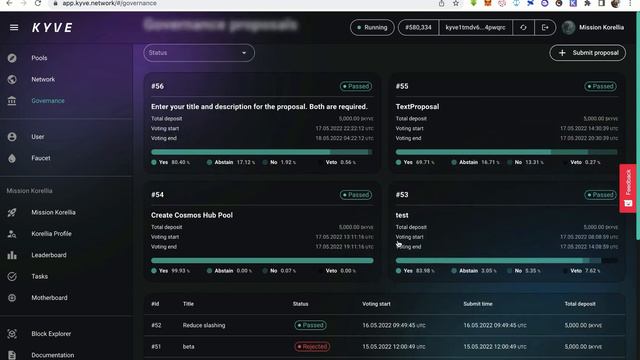Click the Submit time column header
Image resolution: width=640 pixels, height=360 pixels.
pyautogui.click(x=478, y=304)
